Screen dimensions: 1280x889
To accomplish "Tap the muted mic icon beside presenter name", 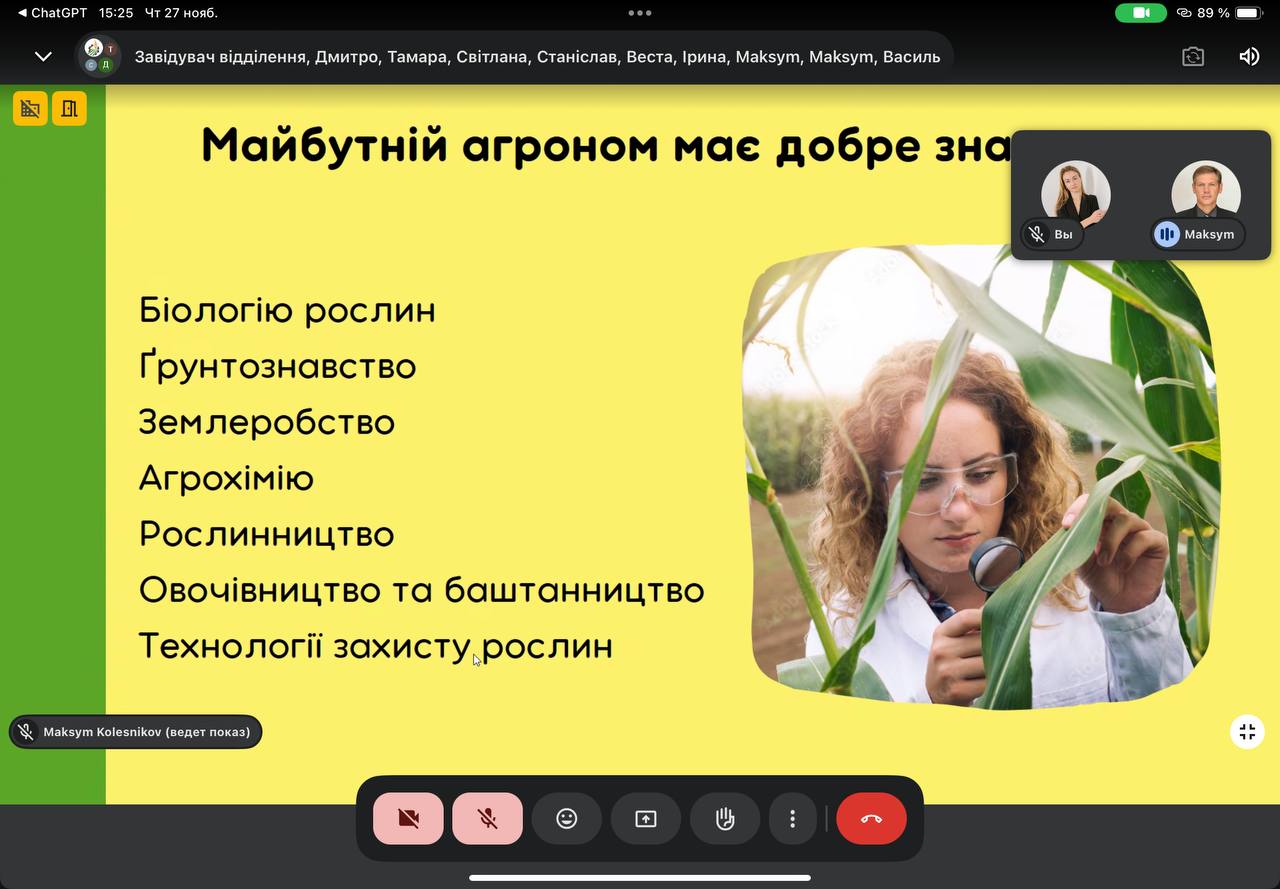I will tap(26, 732).
